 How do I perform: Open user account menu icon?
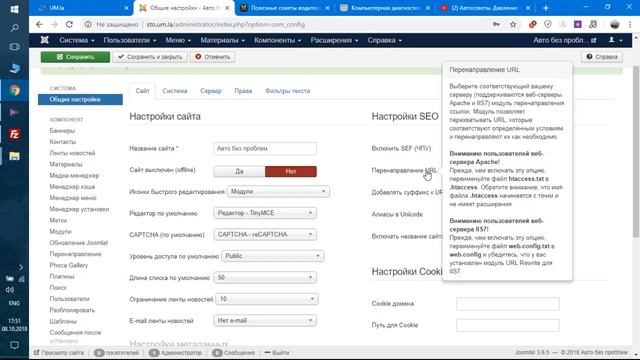coord(615,40)
